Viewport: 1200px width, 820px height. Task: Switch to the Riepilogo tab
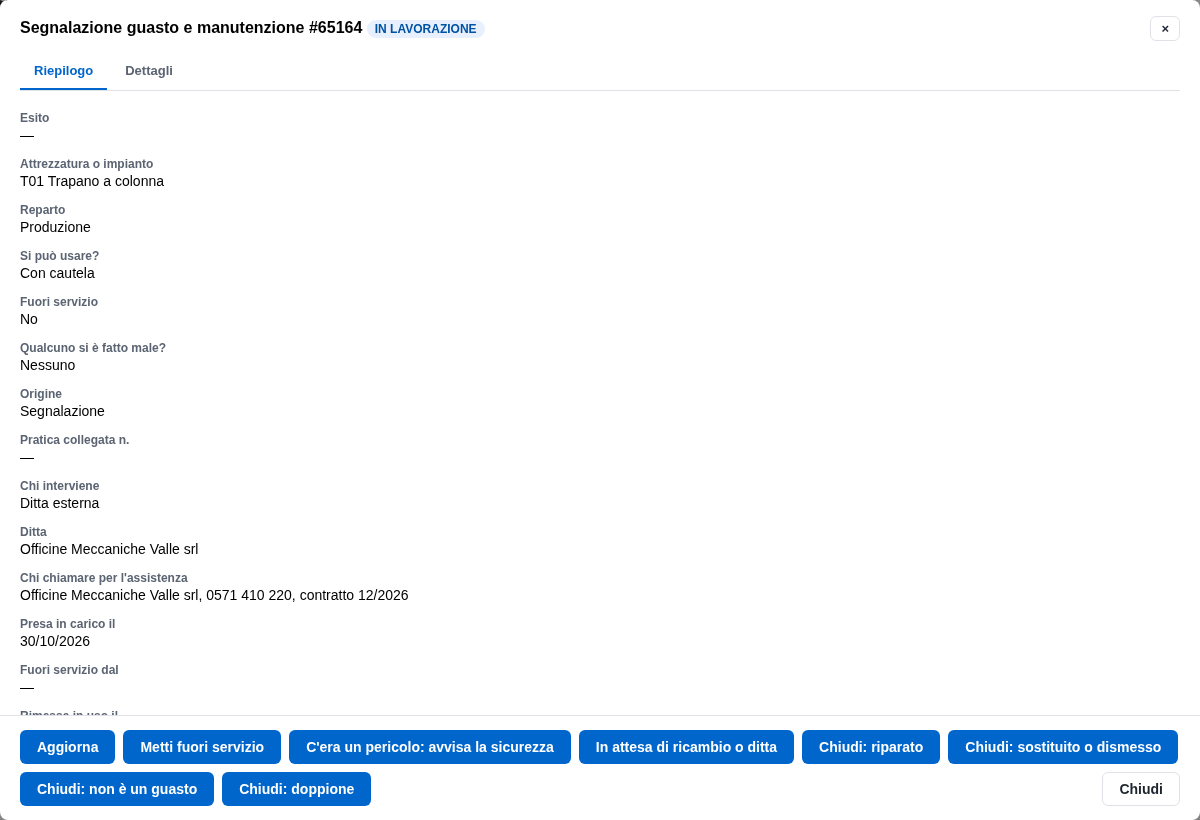[x=63, y=70]
